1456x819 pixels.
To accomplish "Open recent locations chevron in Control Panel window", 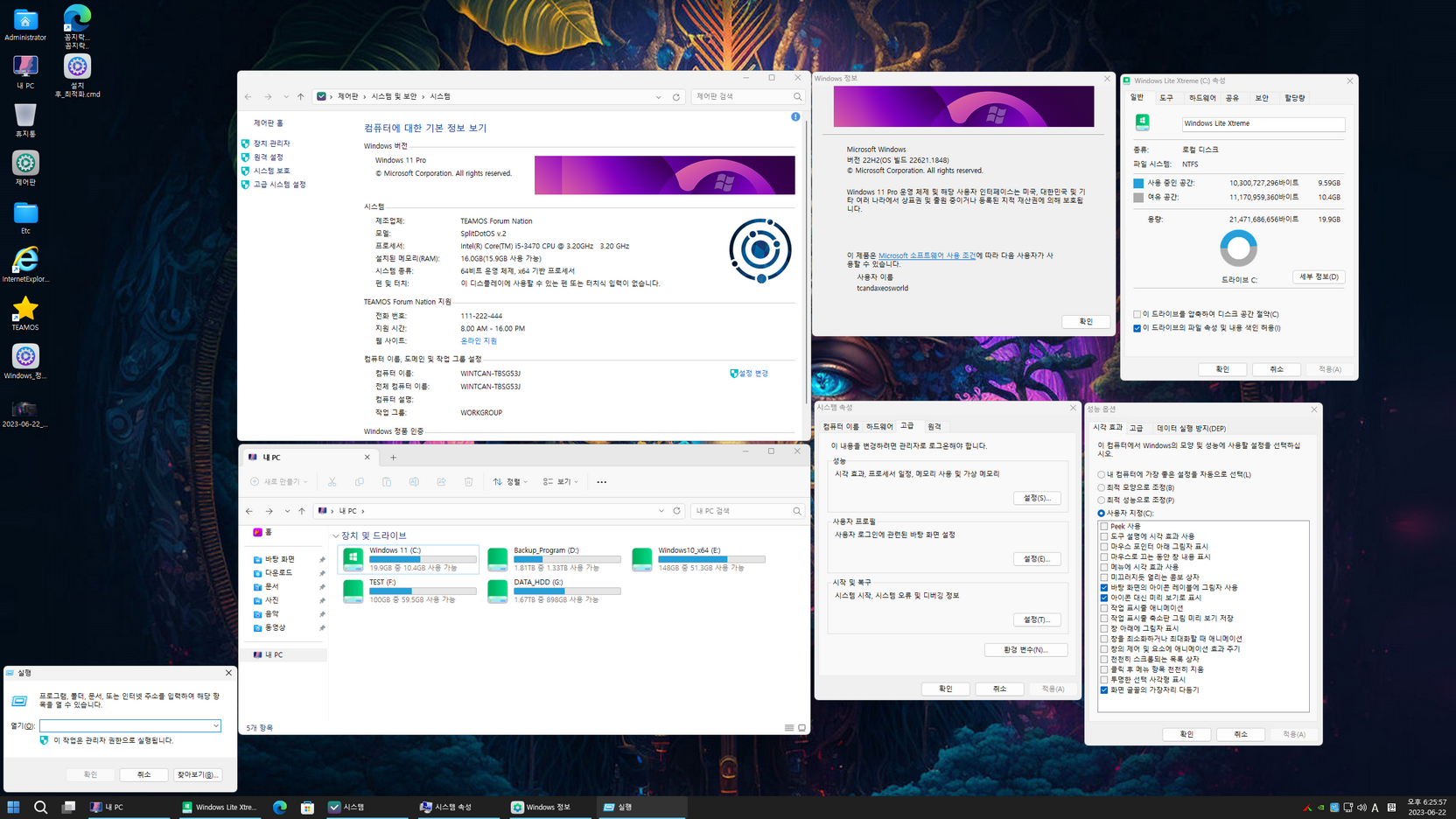I will [285, 97].
